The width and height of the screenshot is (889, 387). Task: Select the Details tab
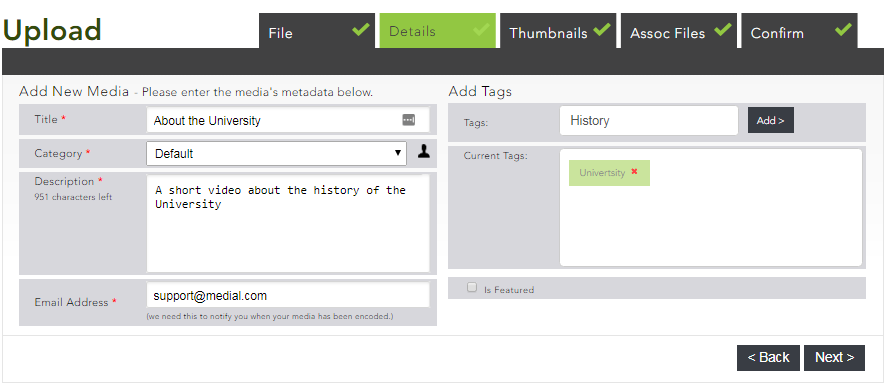coord(438,31)
